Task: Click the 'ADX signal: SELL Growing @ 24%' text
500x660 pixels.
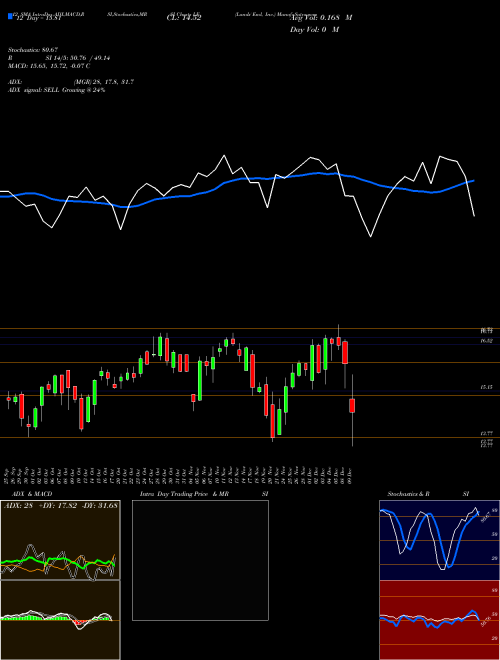Action: click(x=56, y=90)
